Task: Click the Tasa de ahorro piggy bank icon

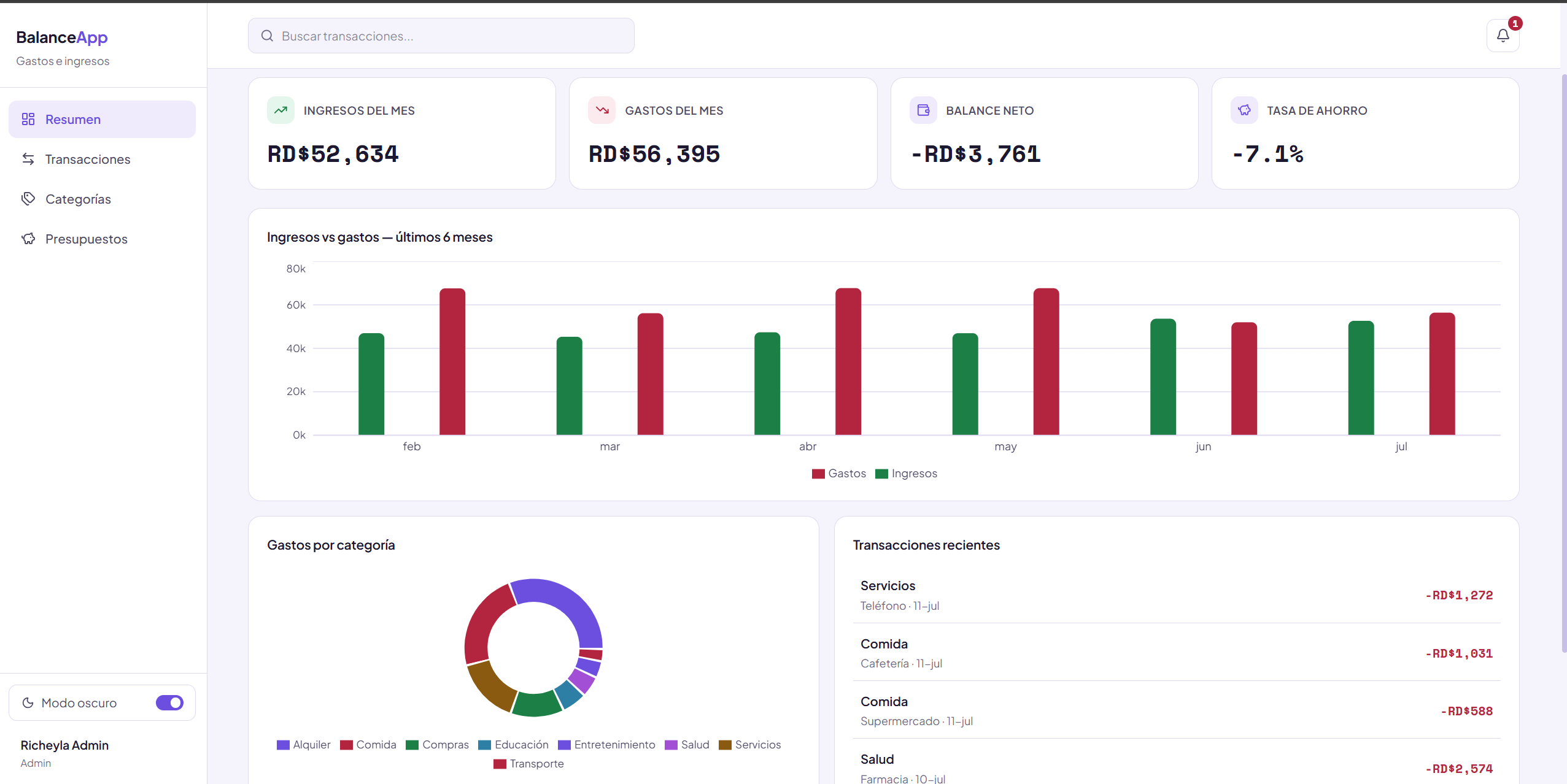Action: 1244,110
